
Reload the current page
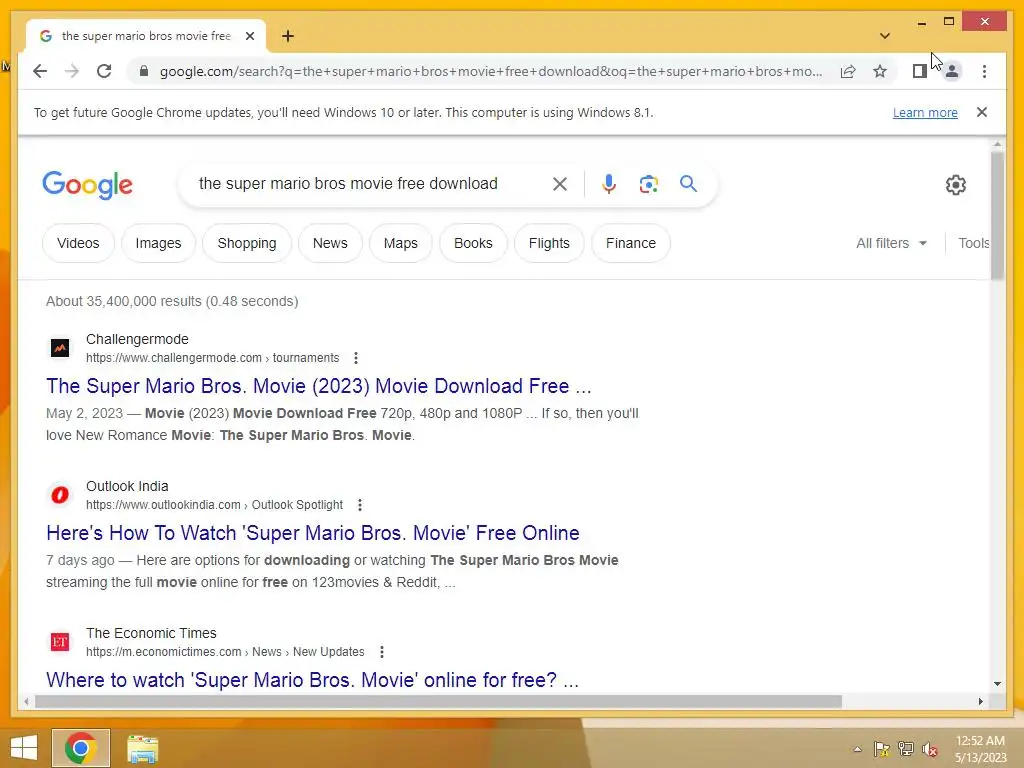104,71
